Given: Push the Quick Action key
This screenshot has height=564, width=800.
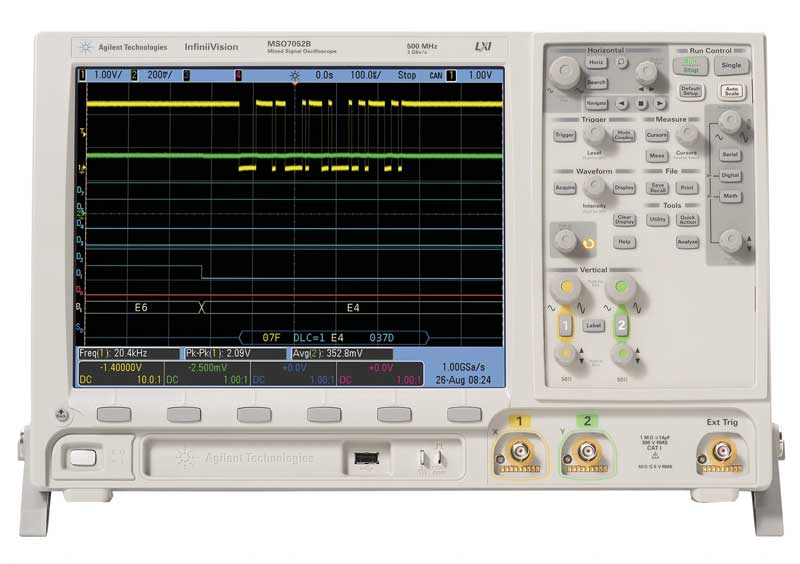Looking at the screenshot, I should 687,220.
